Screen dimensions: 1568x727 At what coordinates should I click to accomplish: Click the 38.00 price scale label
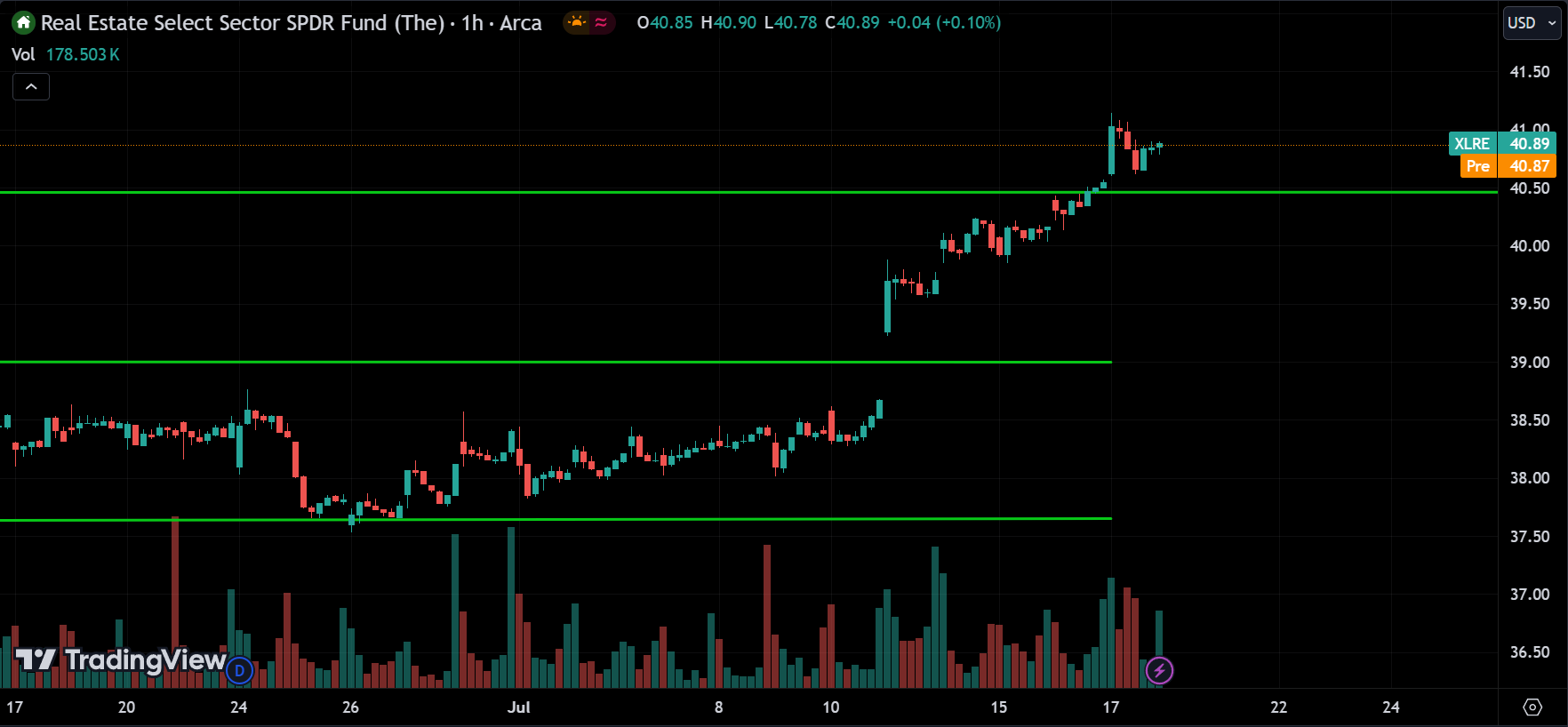[1529, 478]
